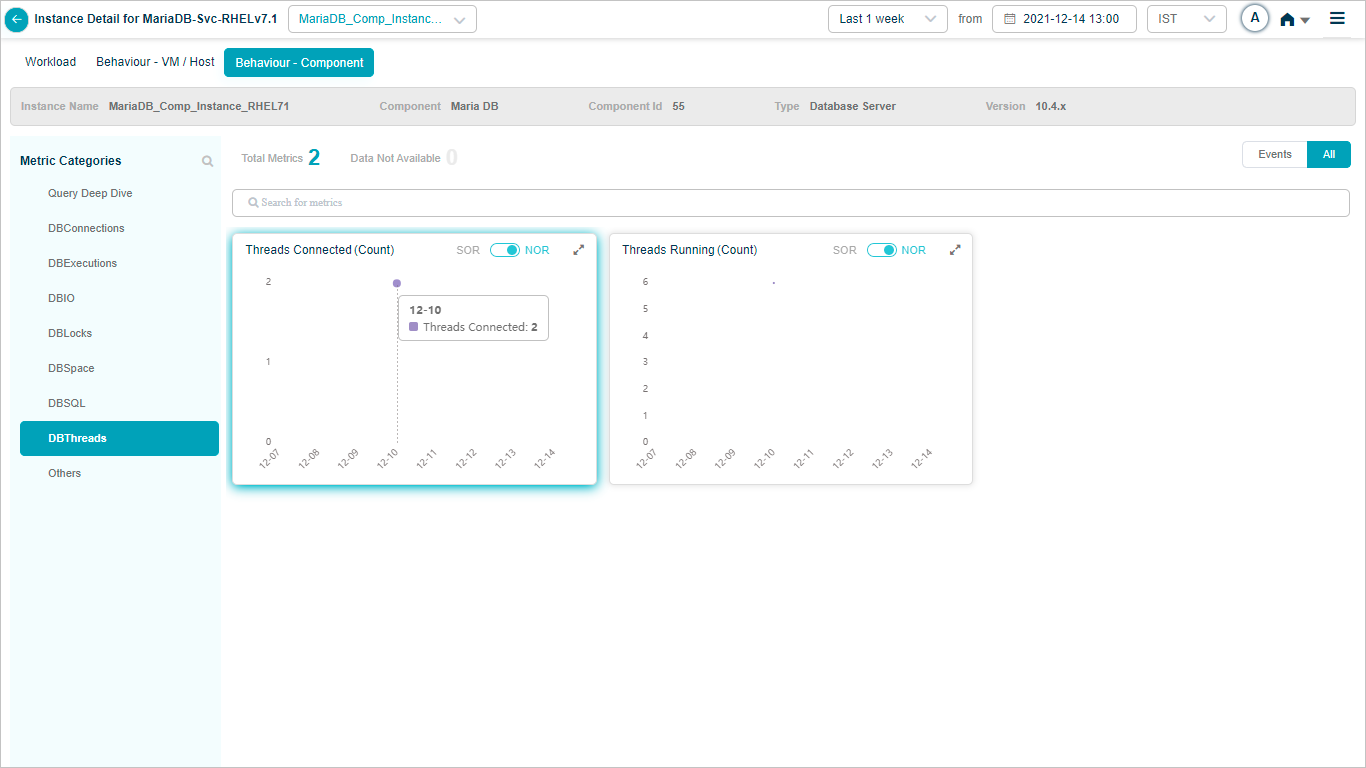Image resolution: width=1366 pixels, height=768 pixels.
Task: Switch to the Workload tab
Action: click(51, 62)
